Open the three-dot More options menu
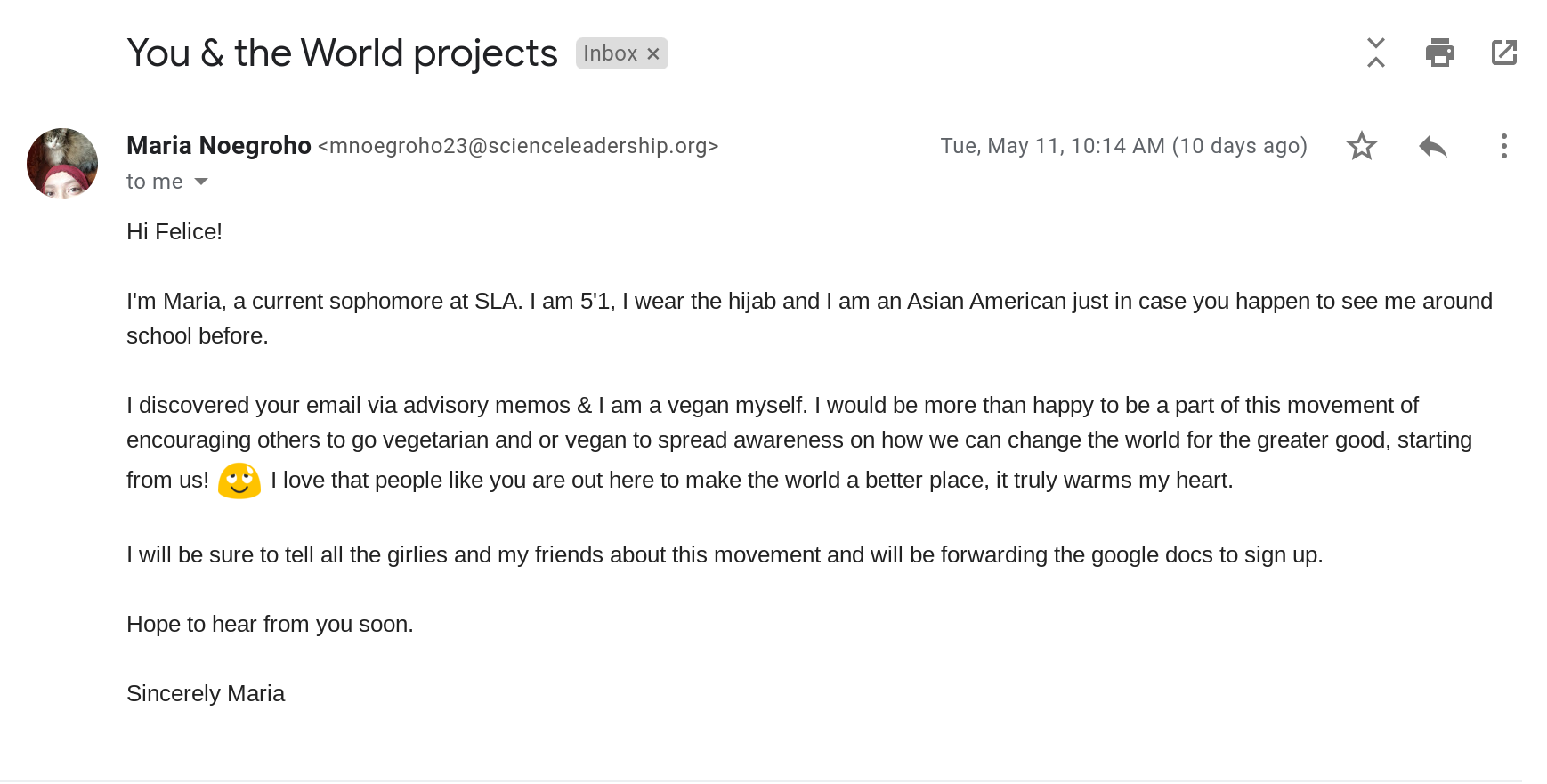This screenshot has height=784, width=1547. point(1503,146)
